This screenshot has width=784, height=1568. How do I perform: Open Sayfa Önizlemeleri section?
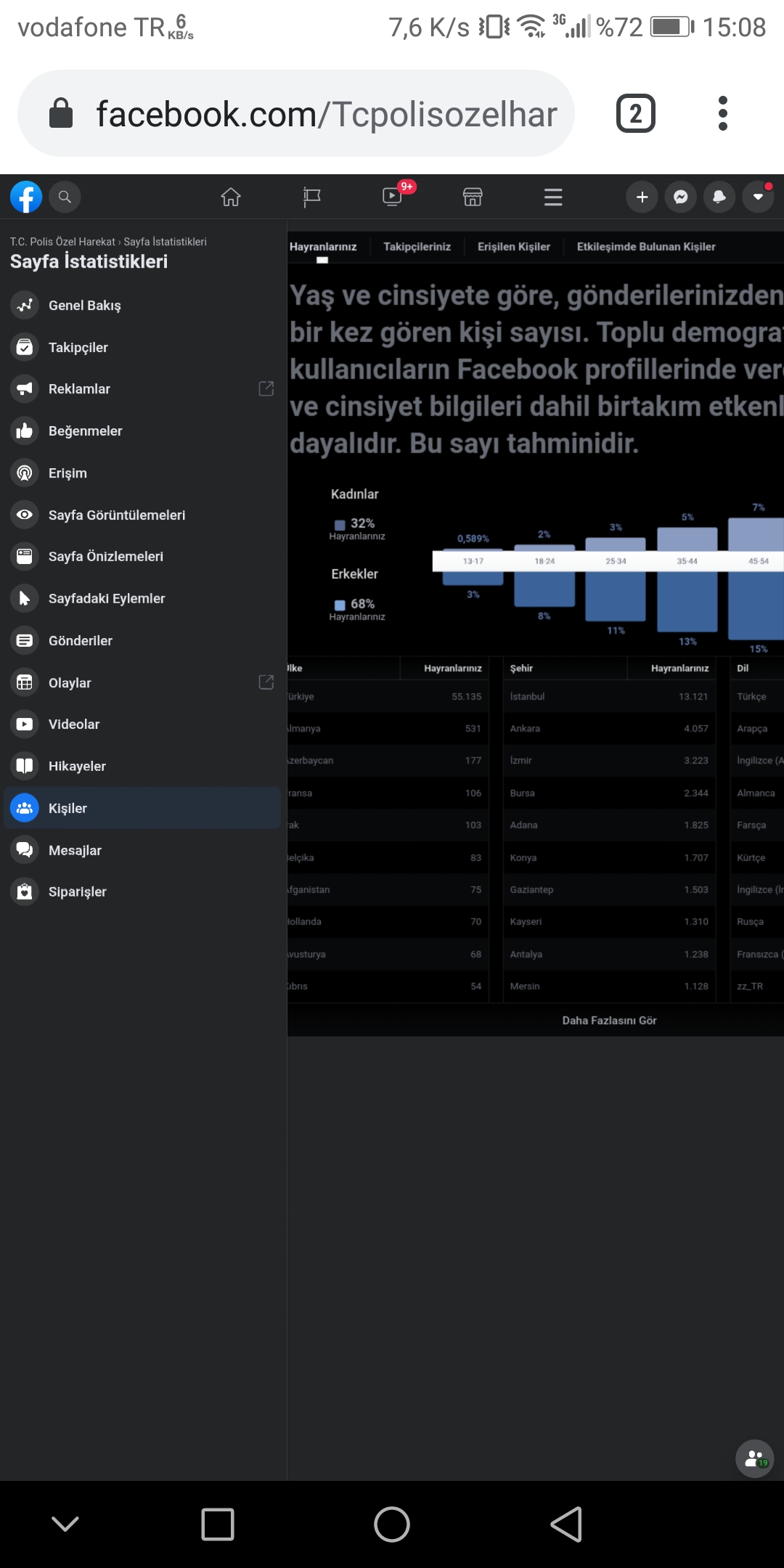142,557
